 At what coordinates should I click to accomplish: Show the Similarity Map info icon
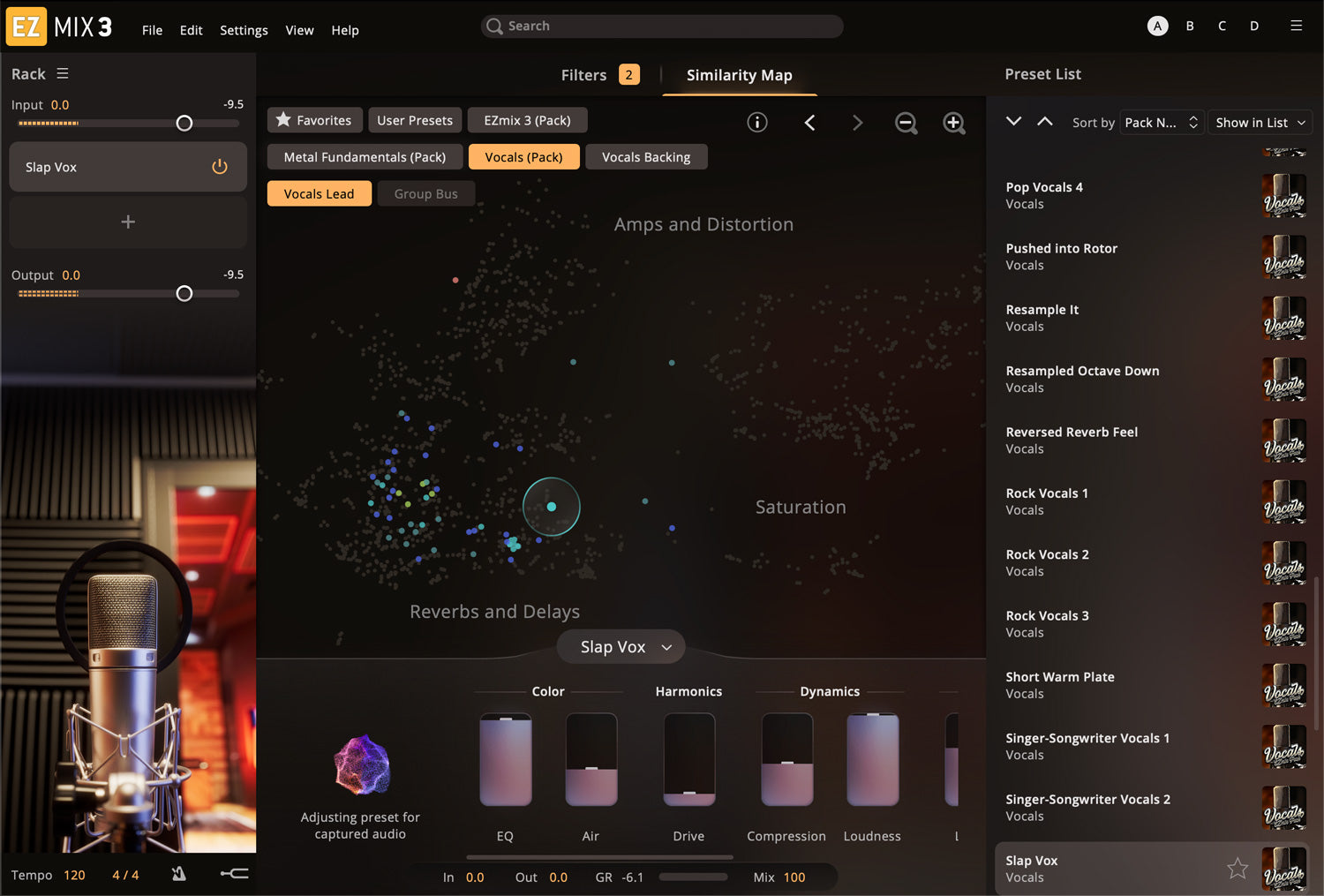[757, 123]
